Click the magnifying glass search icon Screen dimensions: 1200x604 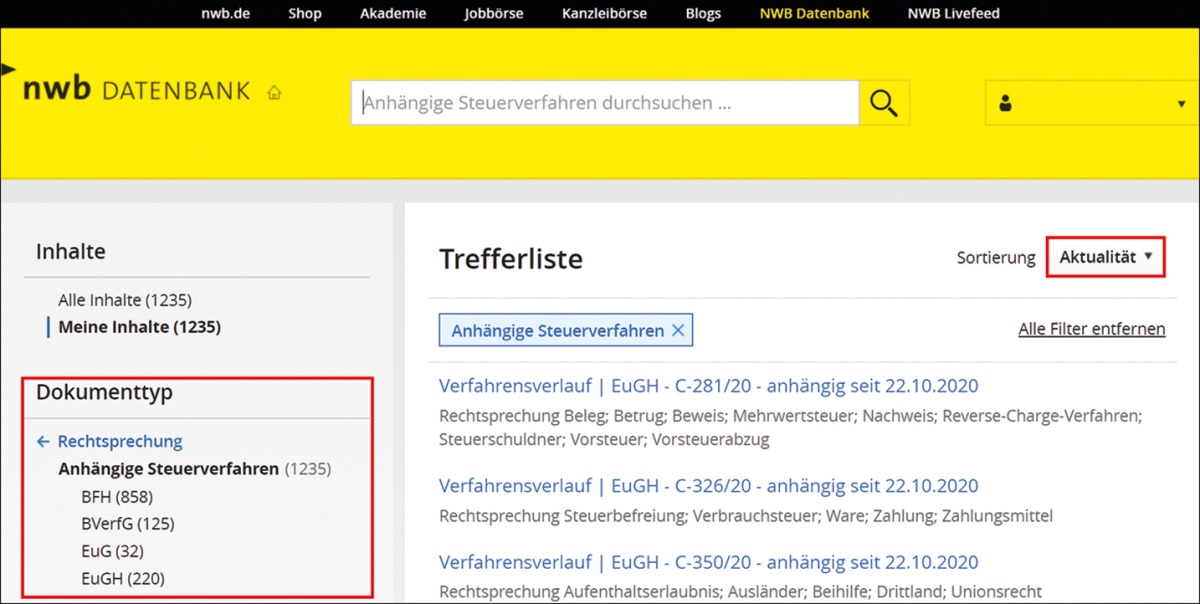tap(884, 102)
